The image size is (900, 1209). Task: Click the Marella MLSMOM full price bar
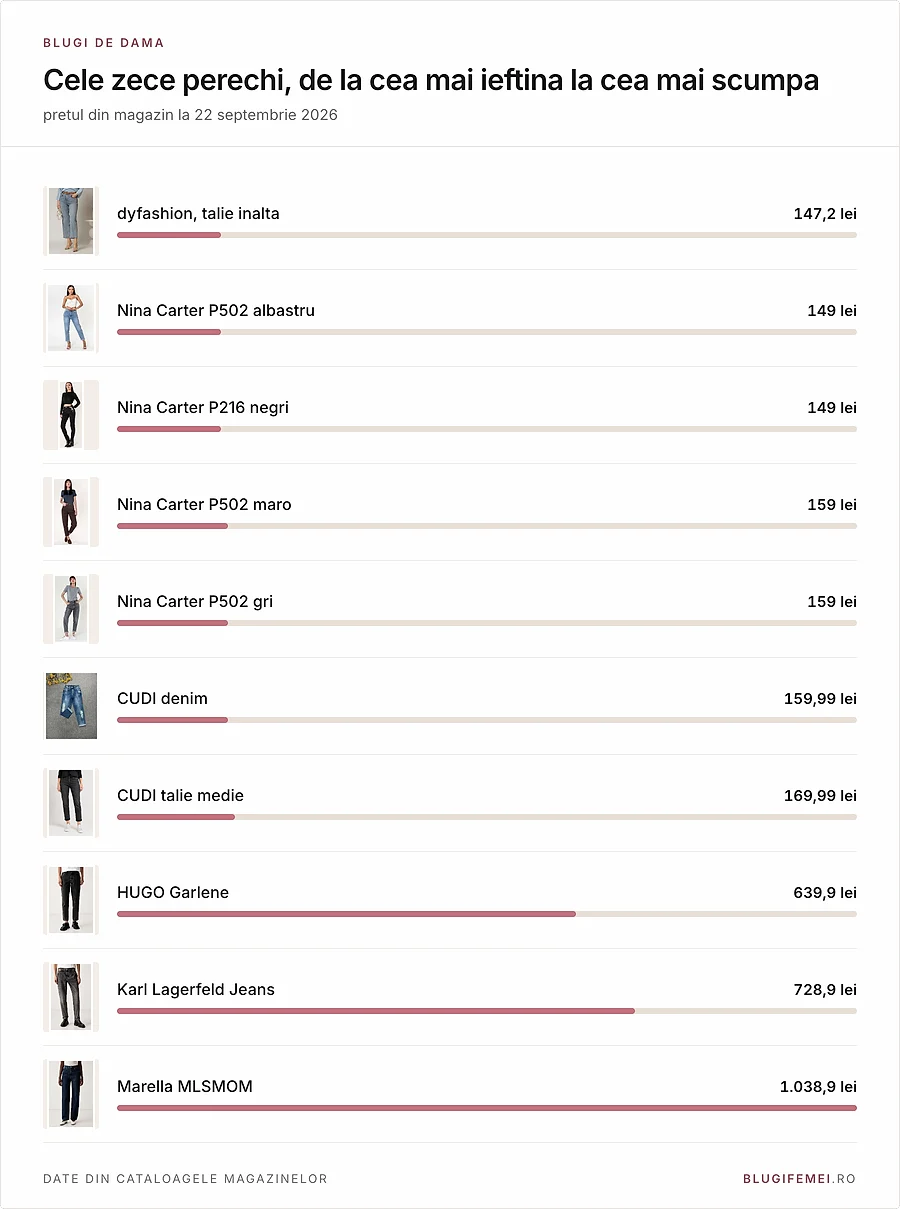[487, 1108]
